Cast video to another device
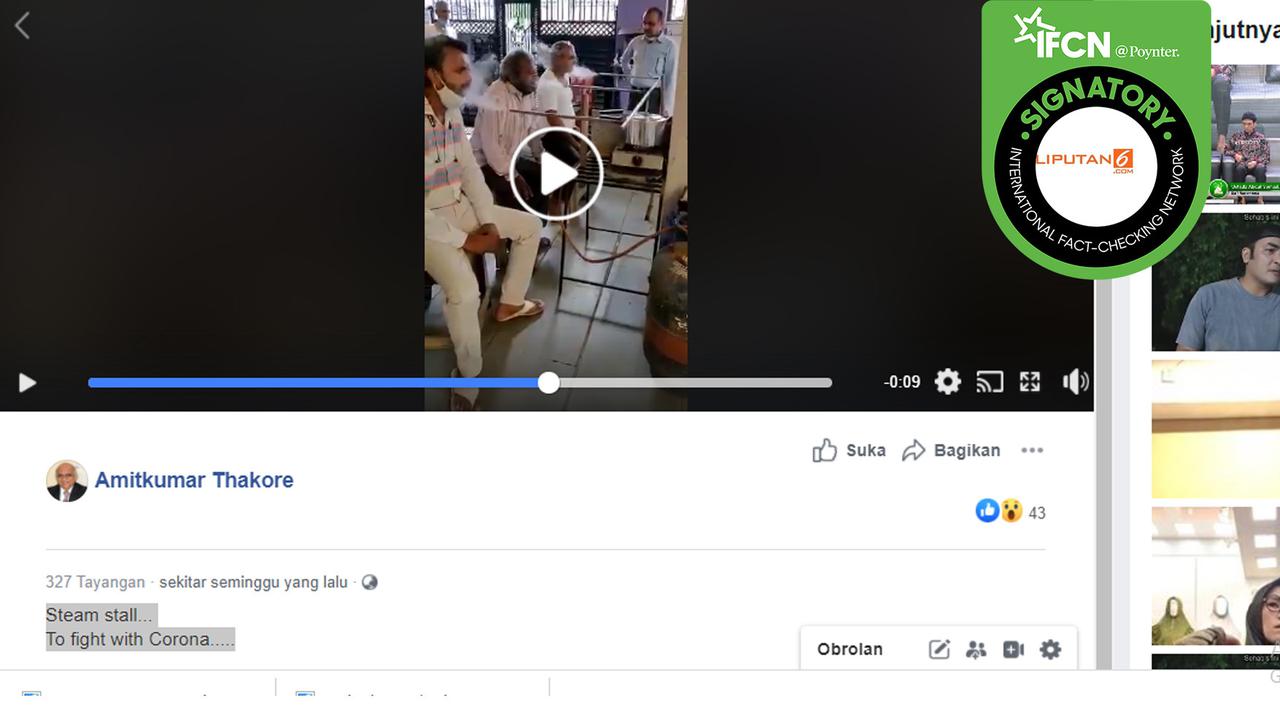Viewport: 1280px width, 720px height. coord(989,381)
